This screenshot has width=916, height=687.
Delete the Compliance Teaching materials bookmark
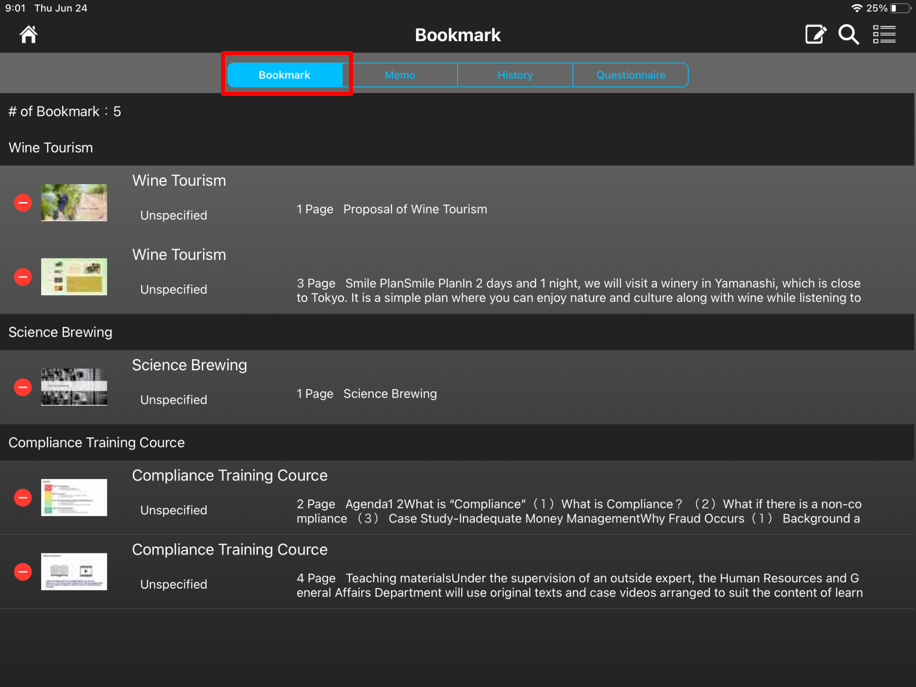pos(23,572)
